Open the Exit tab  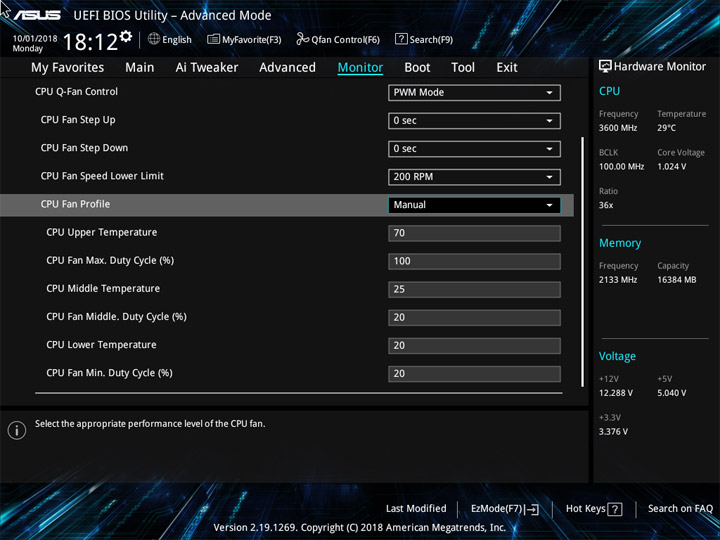507,68
